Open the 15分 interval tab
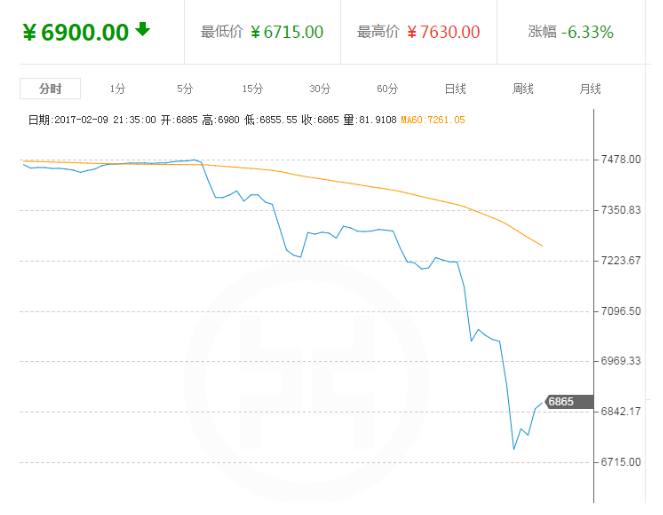The image size is (663, 515). (x=252, y=89)
